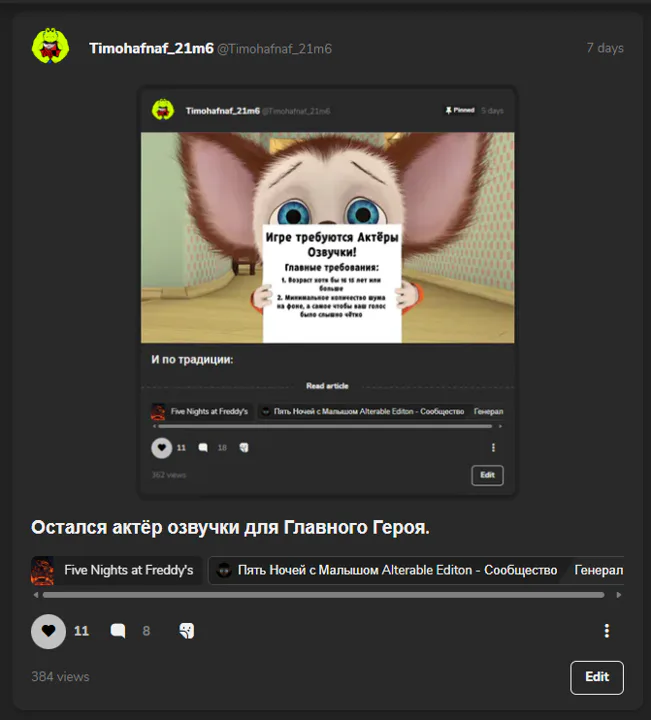This screenshot has width=651, height=720.
Task: Click '362 views' text in embedded post
Action: [x=168, y=475]
